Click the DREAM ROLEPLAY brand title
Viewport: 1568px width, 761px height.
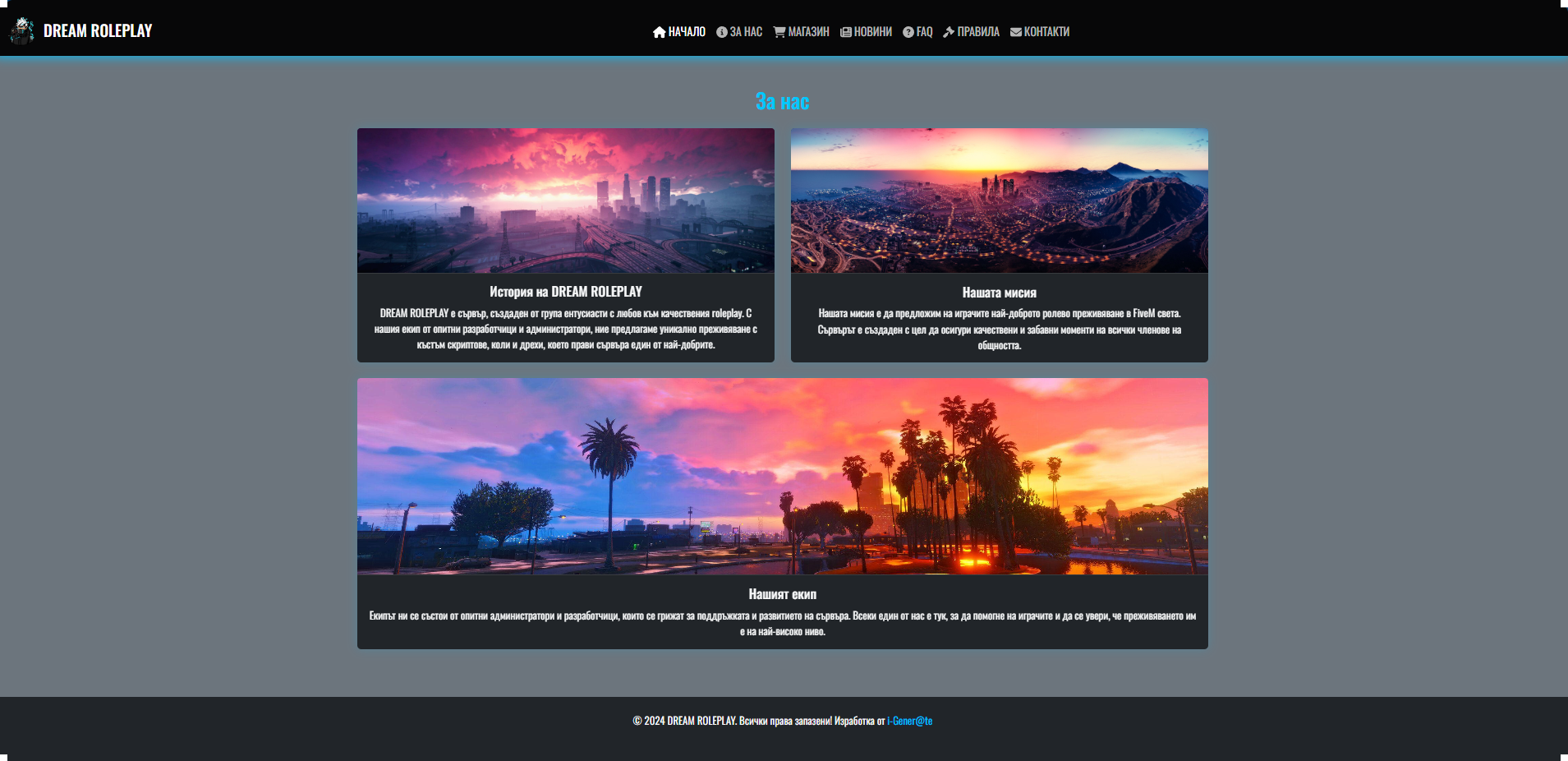coord(98,30)
